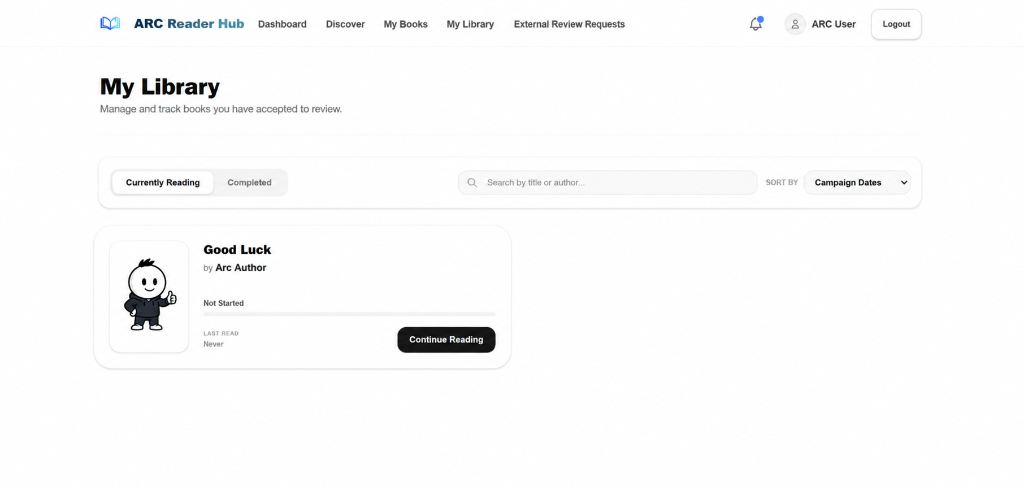Click the open book logo icon
This screenshot has height=490, width=1024.
[x=110, y=24]
